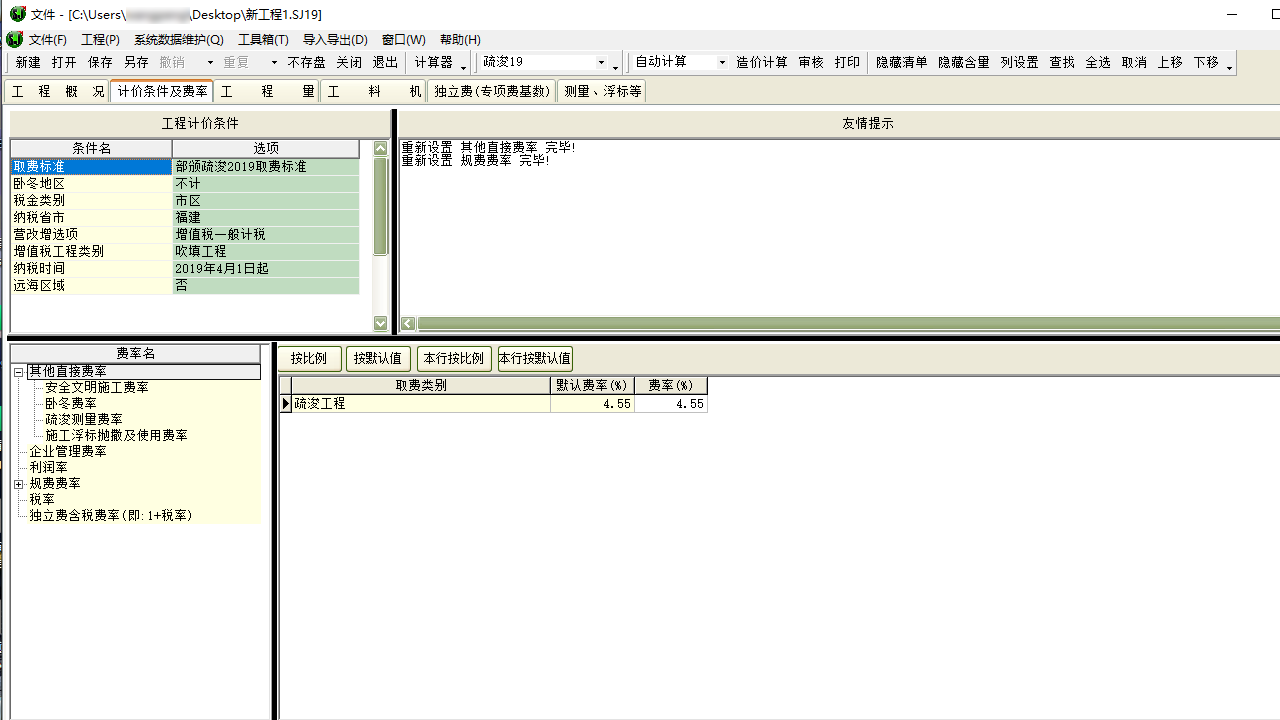Open the 疏浚19 dropdown list
The image size is (1280, 720).
601,62
